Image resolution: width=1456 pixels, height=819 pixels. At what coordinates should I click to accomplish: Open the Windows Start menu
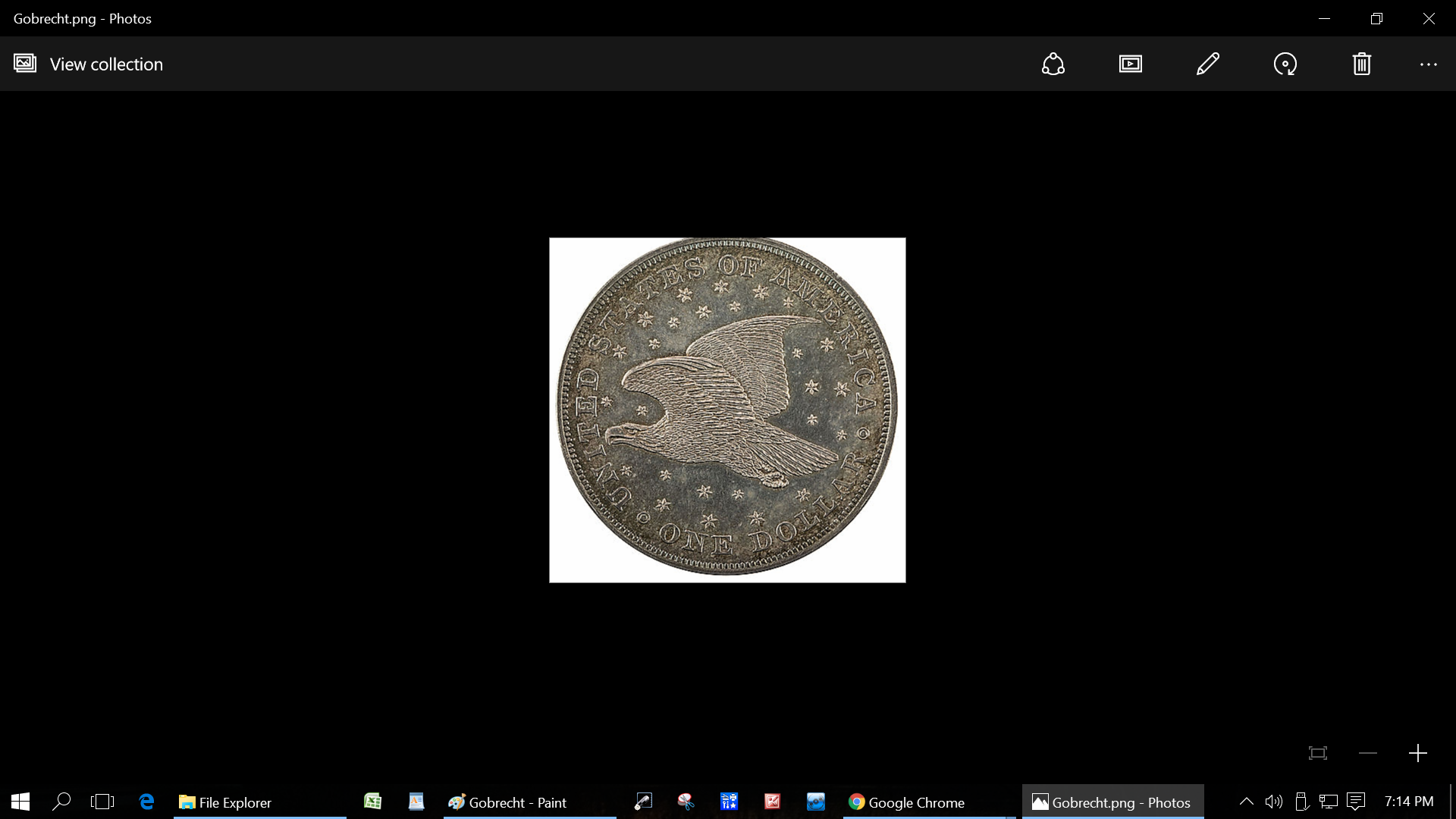[x=20, y=802]
